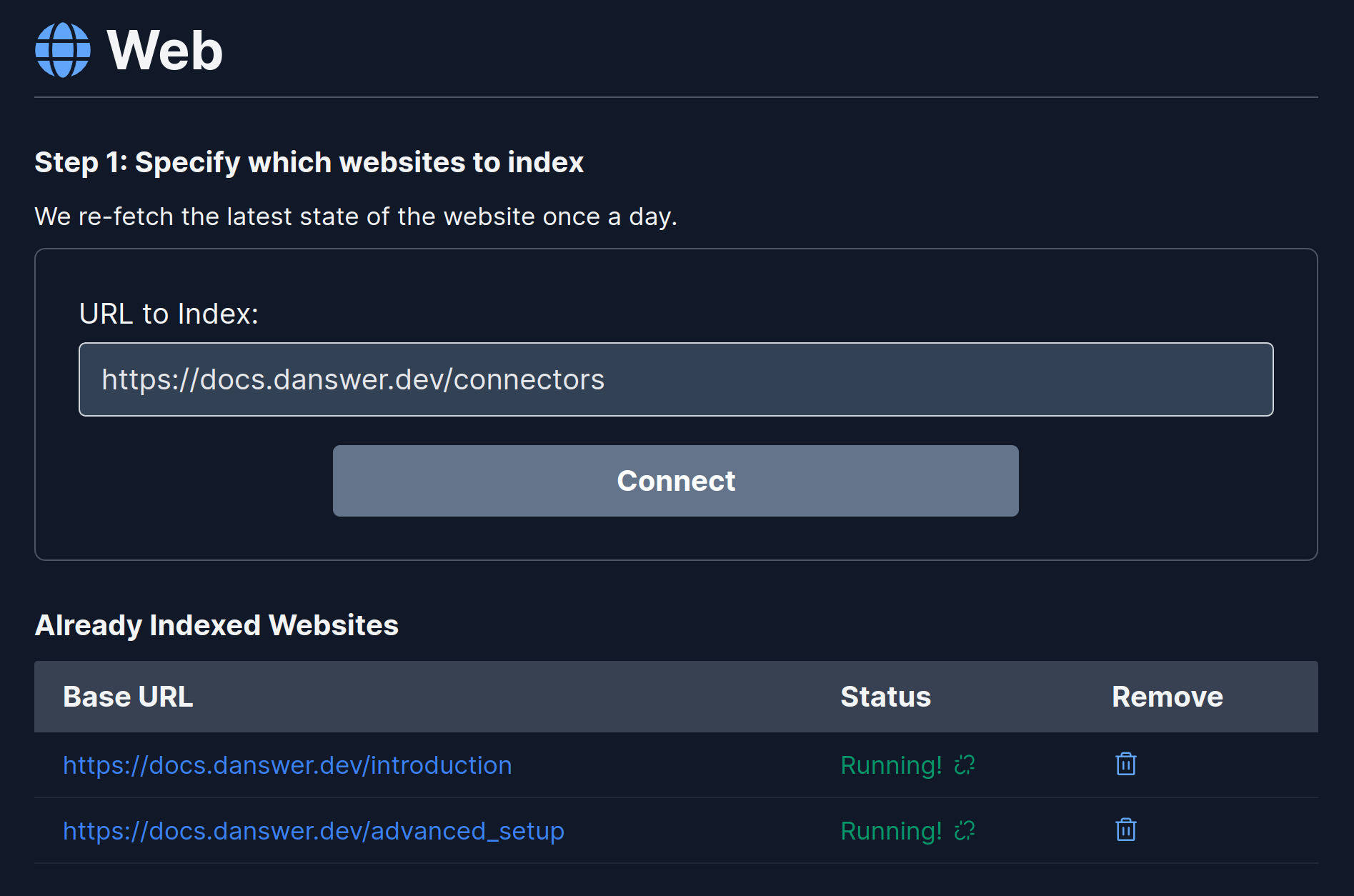This screenshot has height=896, width=1354.
Task: Click the spinner next to Running! for advanced_setup
Action: pyautogui.click(x=965, y=831)
